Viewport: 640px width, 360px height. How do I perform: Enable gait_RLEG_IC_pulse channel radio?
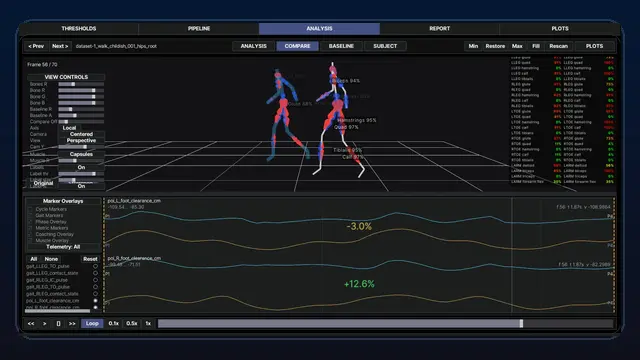click(96, 280)
